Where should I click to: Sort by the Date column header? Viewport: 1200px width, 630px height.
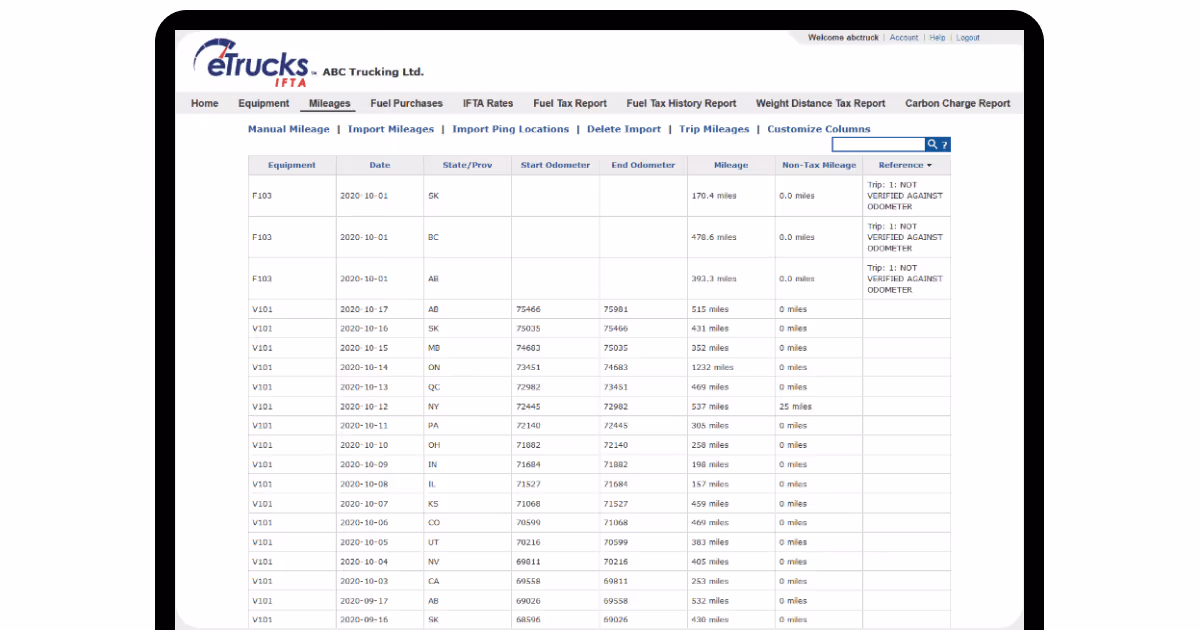(x=380, y=165)
